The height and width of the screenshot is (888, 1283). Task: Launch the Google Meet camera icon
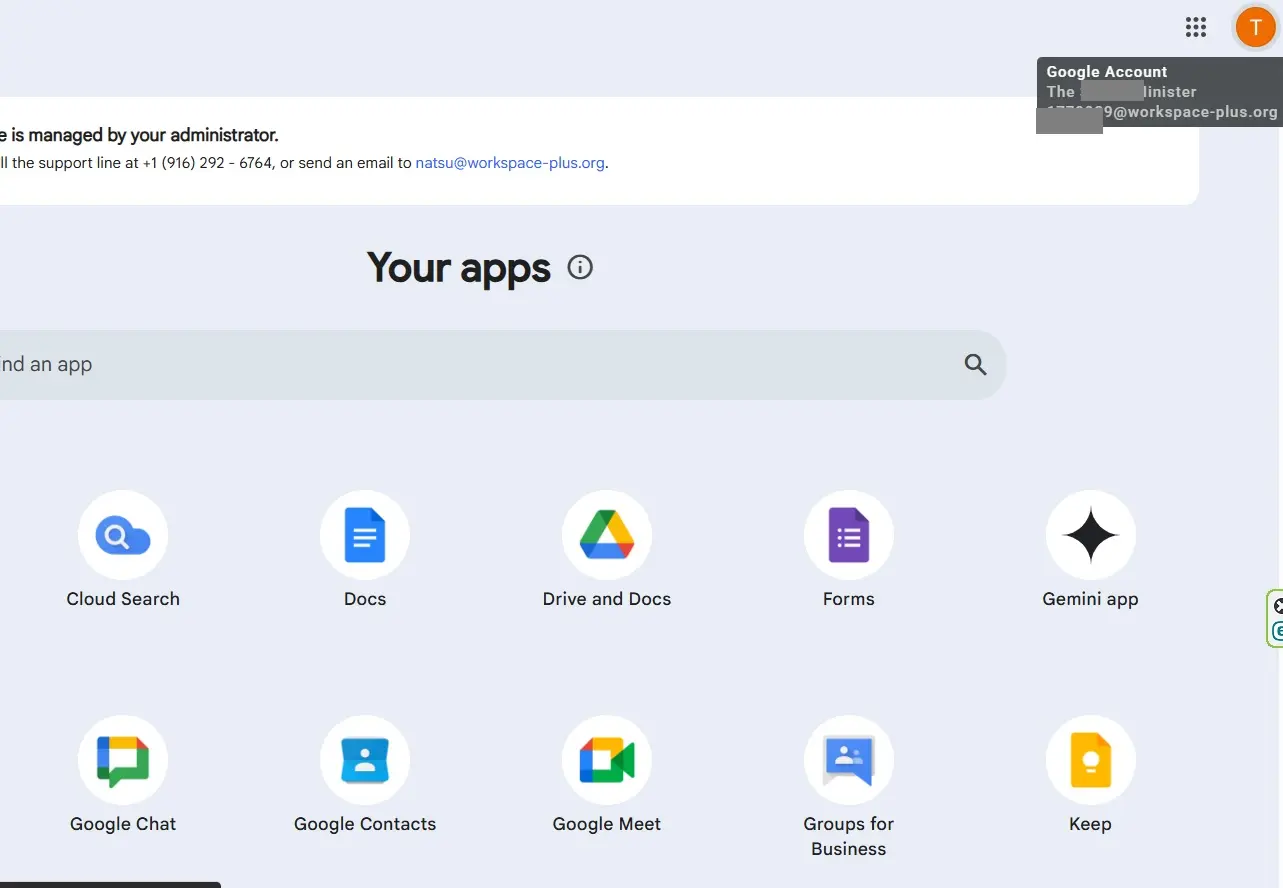pos(607,760)
